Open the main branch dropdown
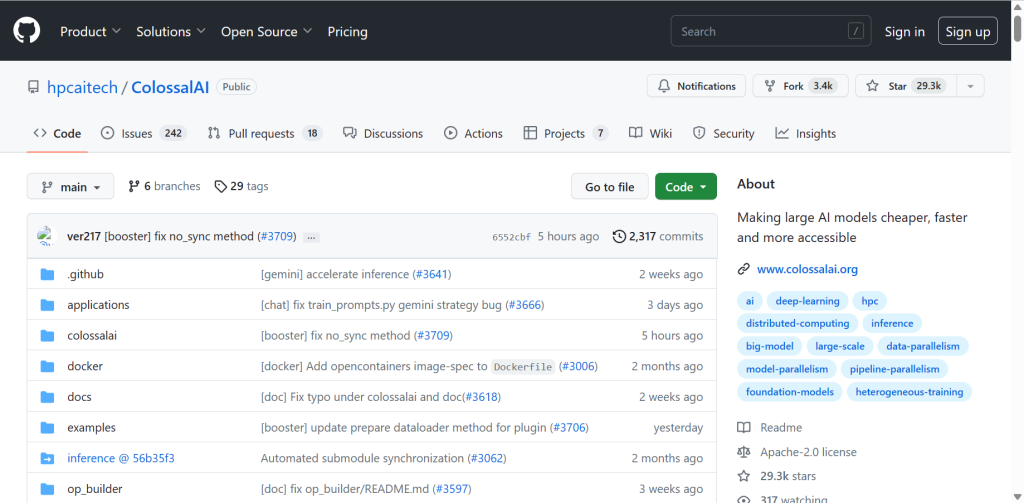Screen dimensions: 1024x503 (70, 187)
